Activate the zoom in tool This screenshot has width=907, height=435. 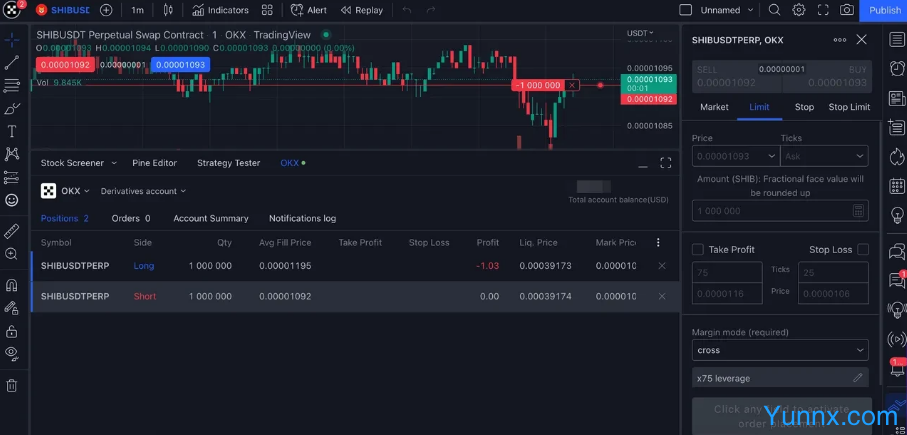12,254
